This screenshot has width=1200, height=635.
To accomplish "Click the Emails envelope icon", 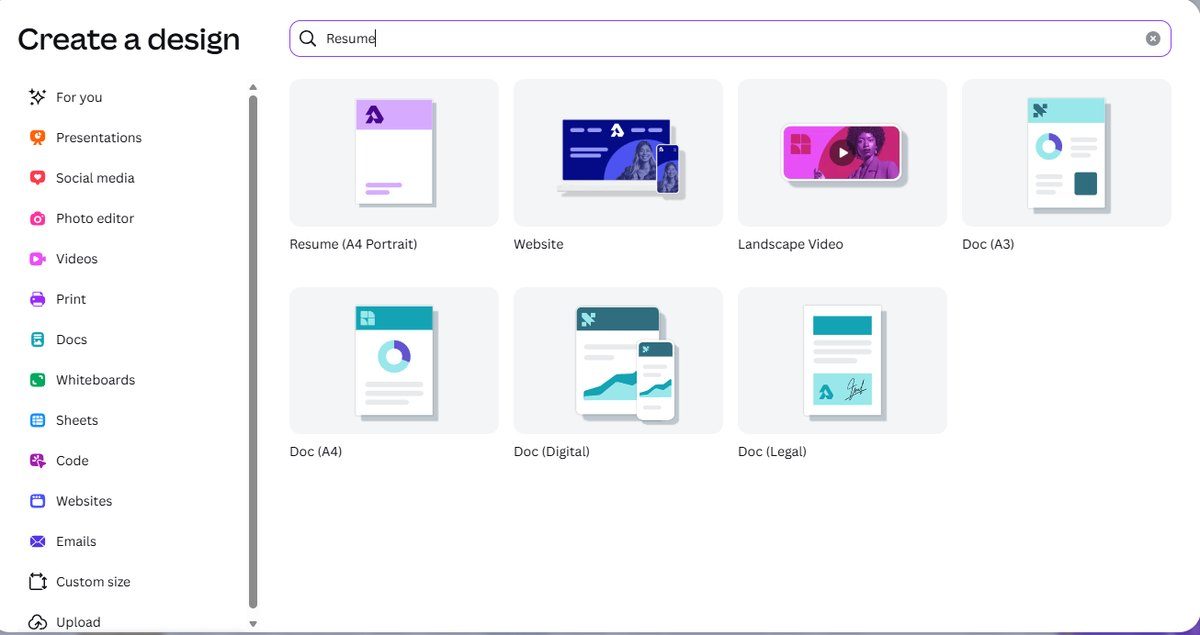I will coord(38,541).
